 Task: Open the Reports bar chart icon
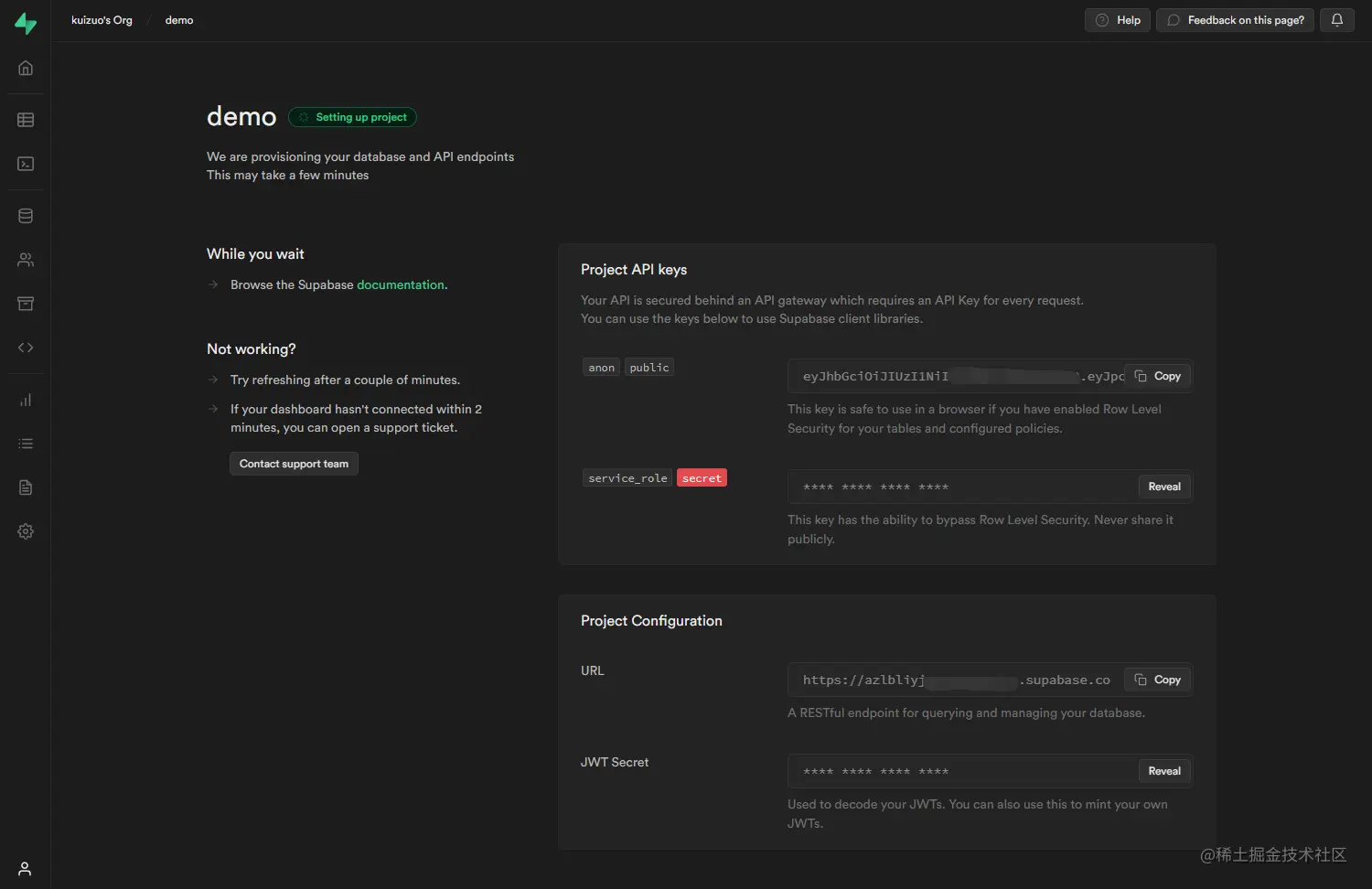coord(26,400)
